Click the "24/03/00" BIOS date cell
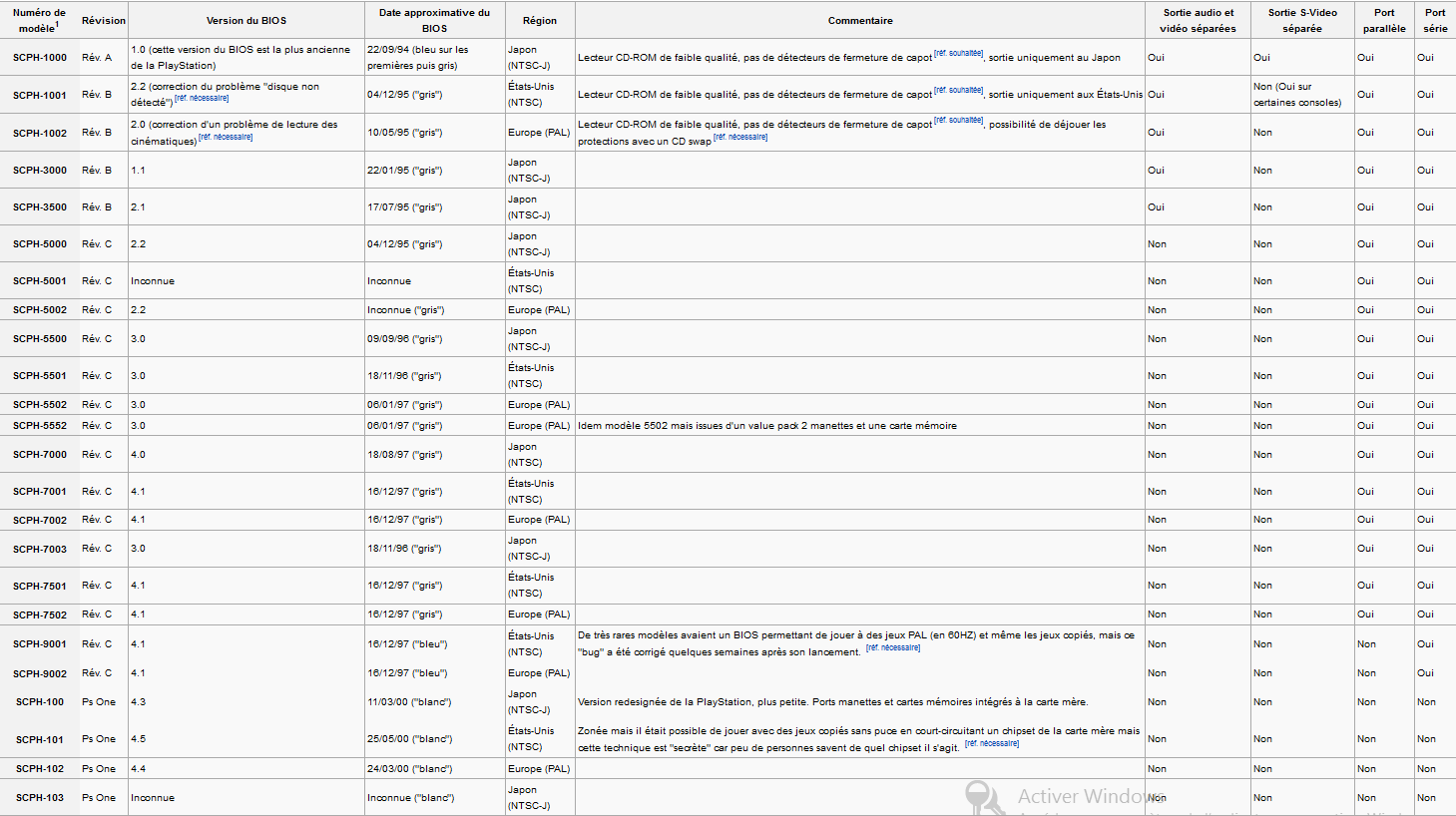This screenshot has height=816, width=1456. tap(435, 769)
